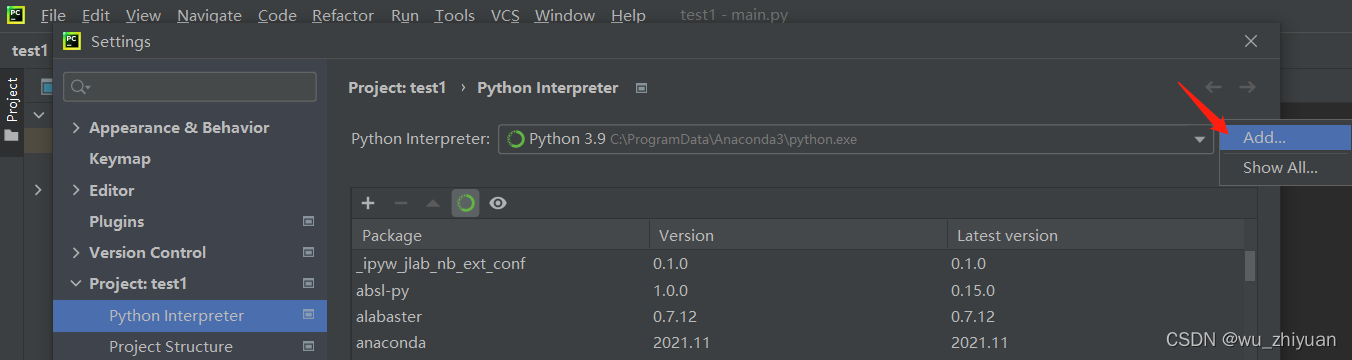
Task: Click the Settings search input field
Action: [190, 87]
